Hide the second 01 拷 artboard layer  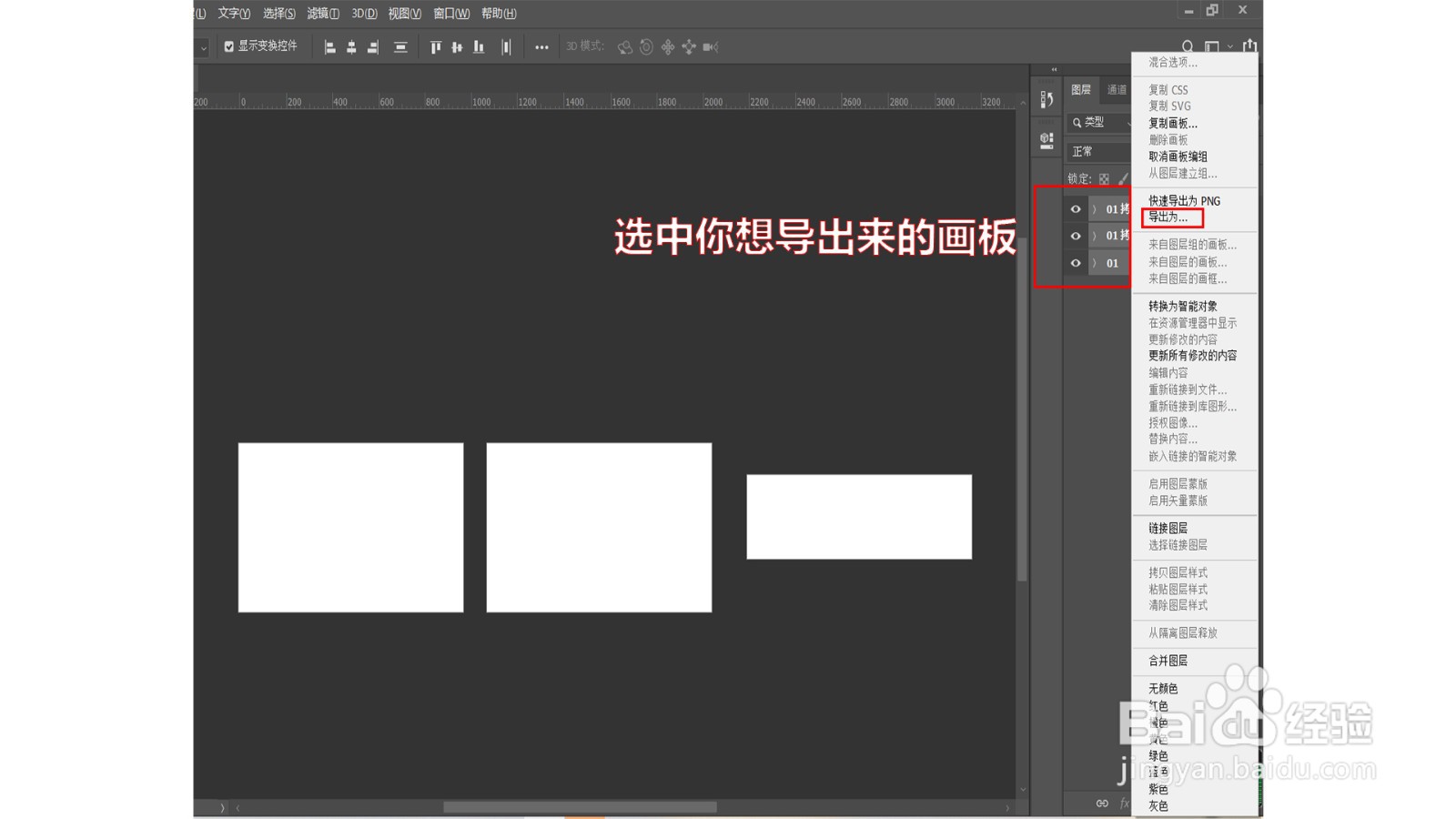(x=1076, y=236)
